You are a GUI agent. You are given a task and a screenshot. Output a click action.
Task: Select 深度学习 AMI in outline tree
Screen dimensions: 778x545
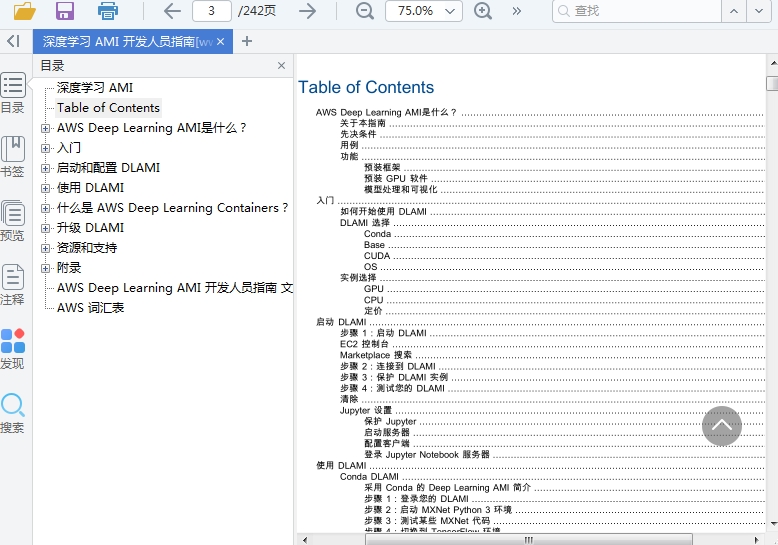pyautogui.click(x=95, y=88)
